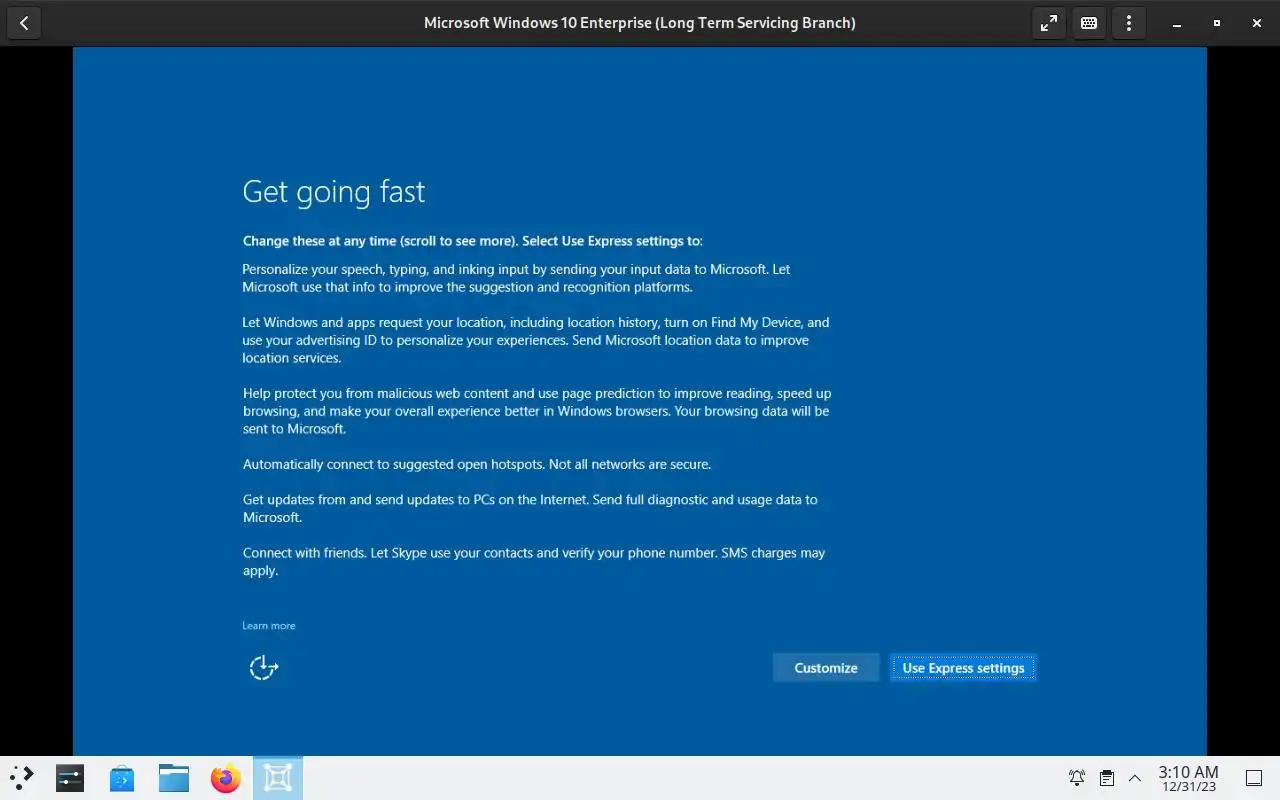Click the Customize button
This screenshot has height=800, width=1280.
click(x=826, y=668)
